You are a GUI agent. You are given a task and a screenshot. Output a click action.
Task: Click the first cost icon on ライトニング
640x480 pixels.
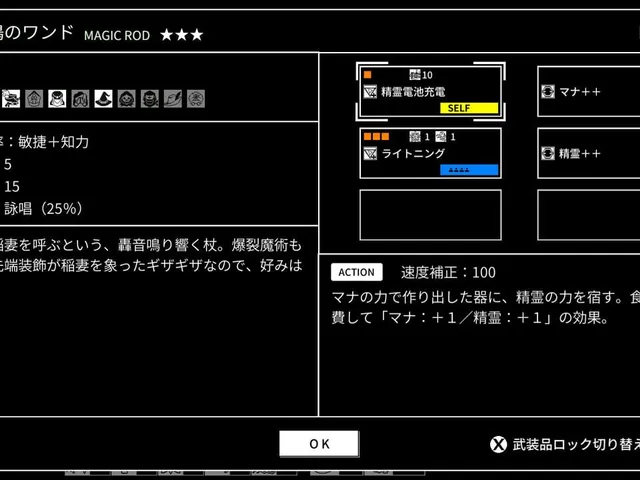click(x=415, y=137)
